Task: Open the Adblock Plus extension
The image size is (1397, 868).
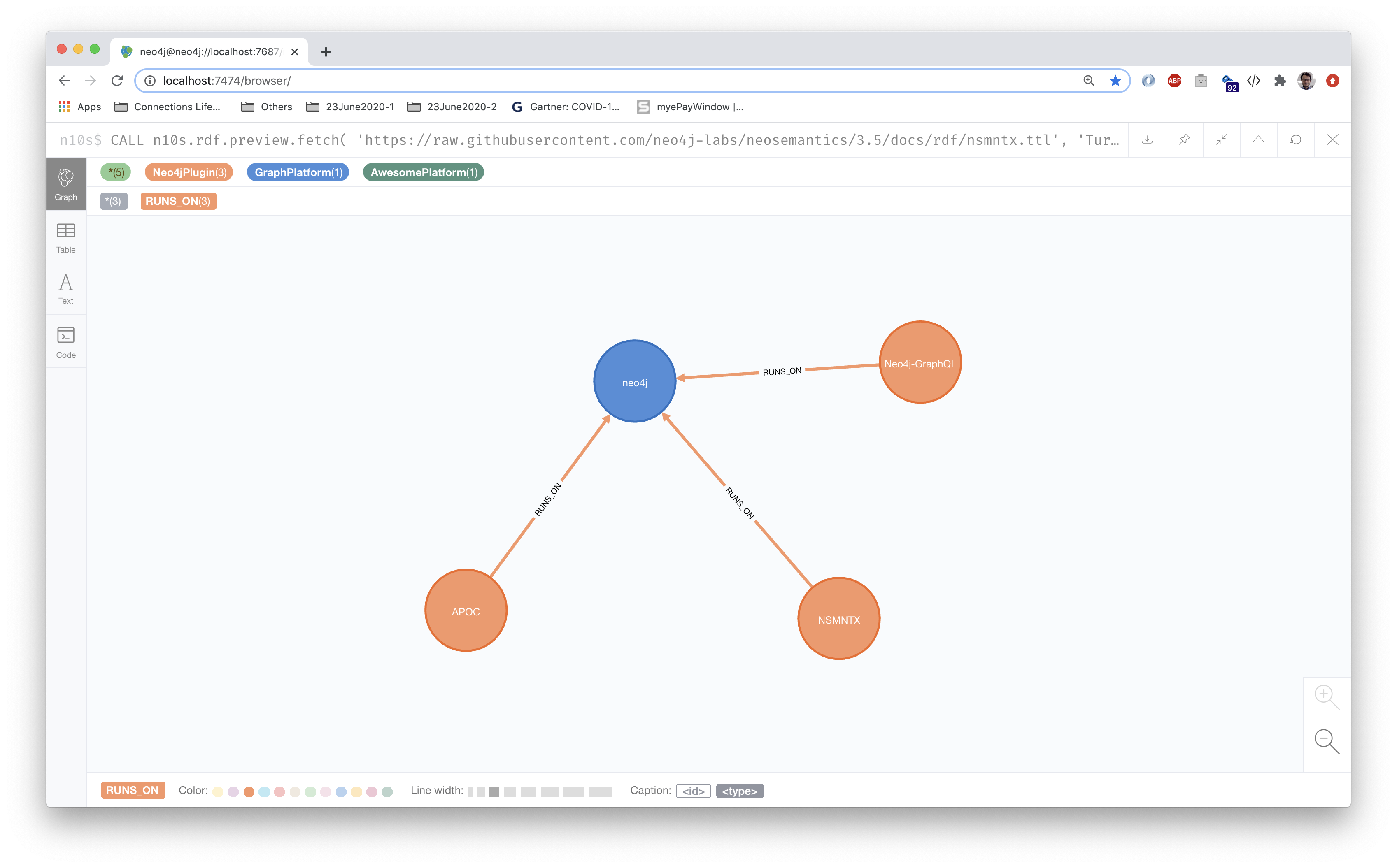Action: click(x=1175, y=81)
